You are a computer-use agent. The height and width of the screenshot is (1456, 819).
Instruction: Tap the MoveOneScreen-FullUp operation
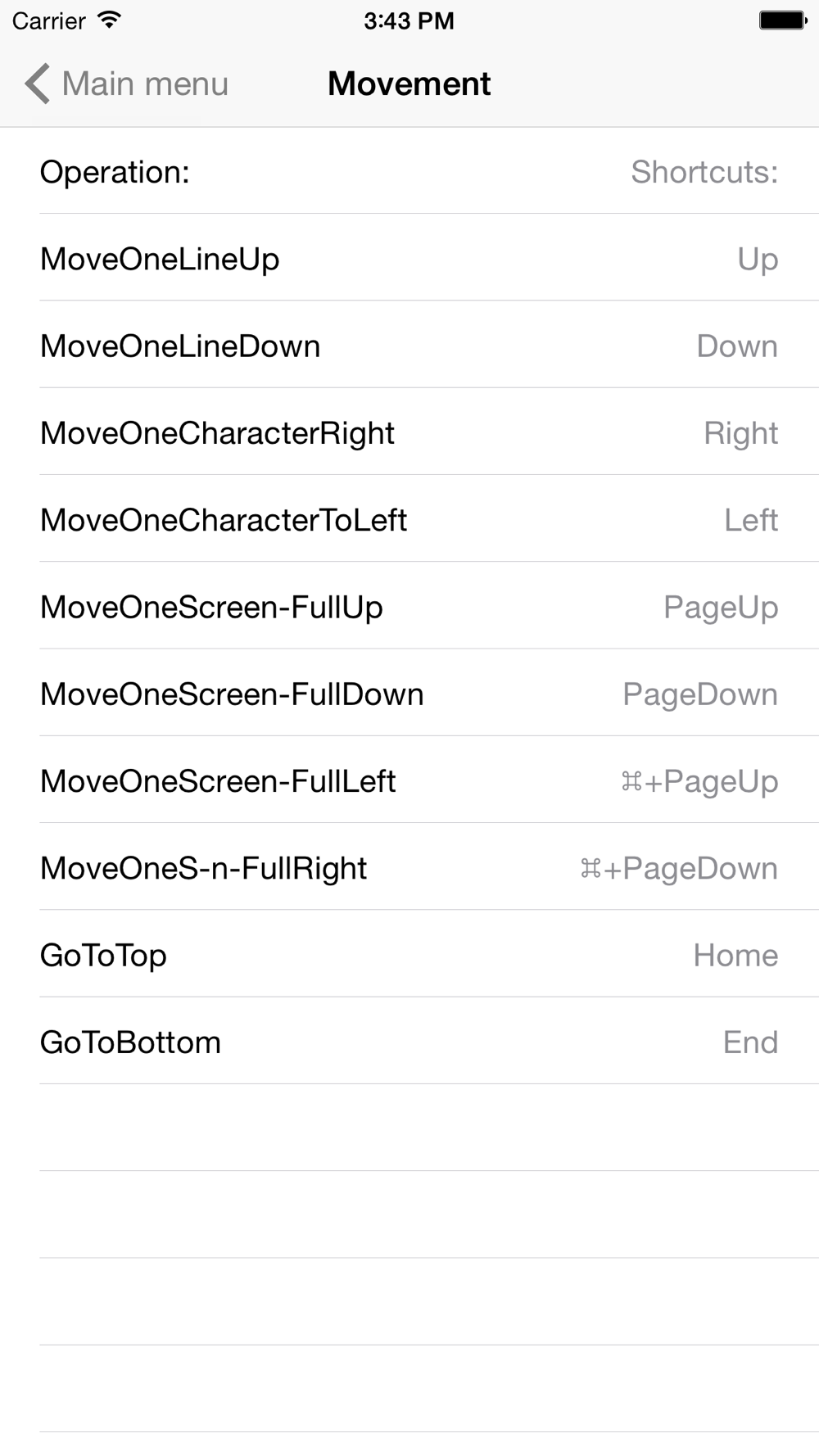click(x=409, y=606)
